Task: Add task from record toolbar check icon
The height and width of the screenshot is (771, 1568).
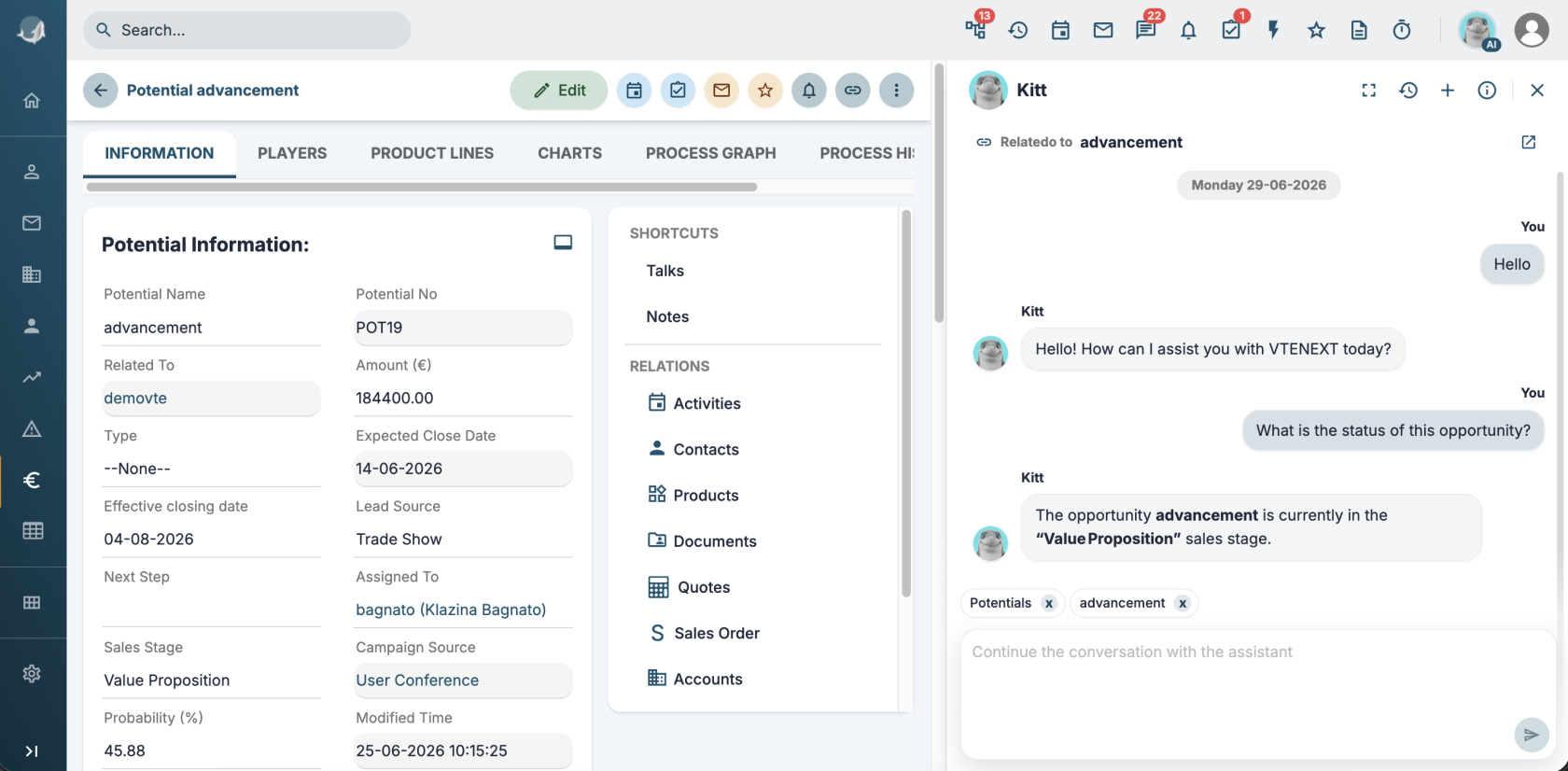Action: point(678,91)
